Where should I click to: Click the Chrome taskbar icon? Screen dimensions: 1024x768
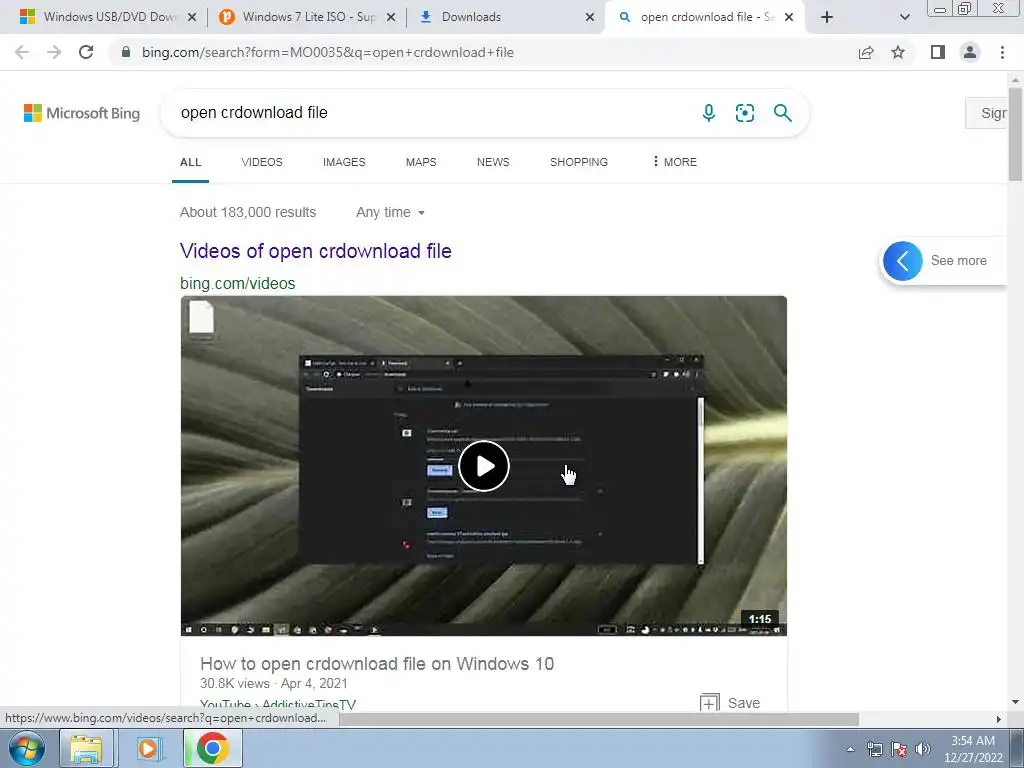(212, 748)
